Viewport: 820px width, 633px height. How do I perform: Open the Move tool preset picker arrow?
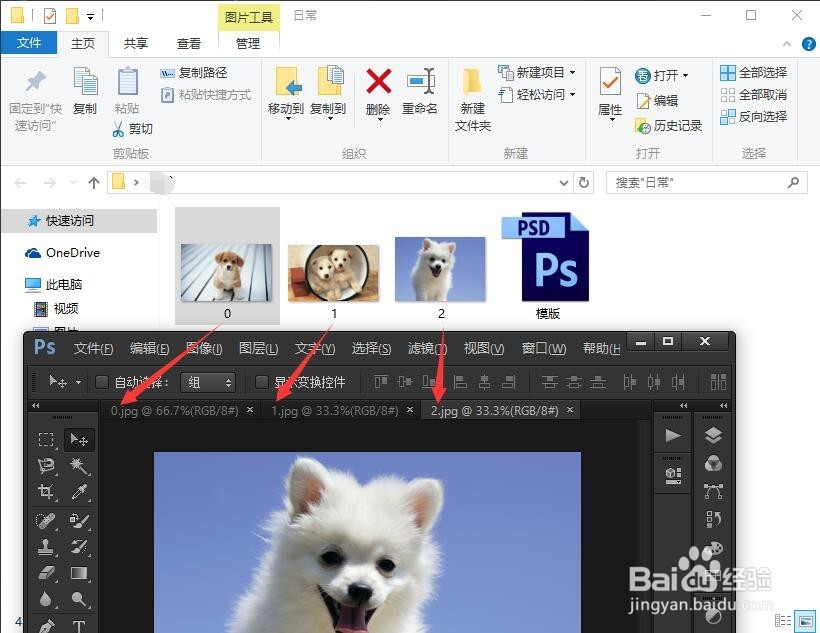click(x=78, y=382)
